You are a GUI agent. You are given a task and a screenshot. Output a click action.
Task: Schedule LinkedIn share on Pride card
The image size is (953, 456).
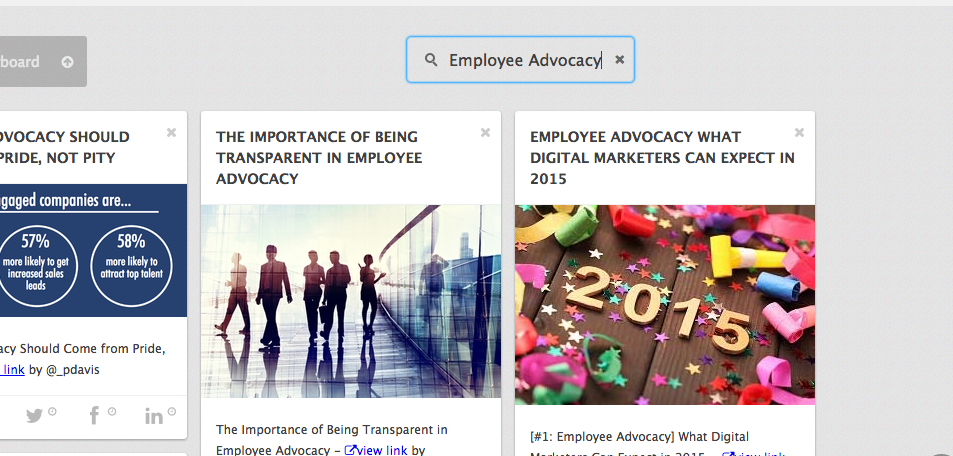(160, 415)
